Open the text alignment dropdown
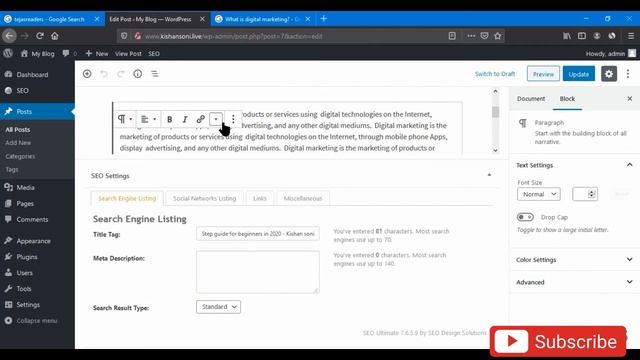The image size is (640, 360). pyautogui.click(x=148, y=119)
